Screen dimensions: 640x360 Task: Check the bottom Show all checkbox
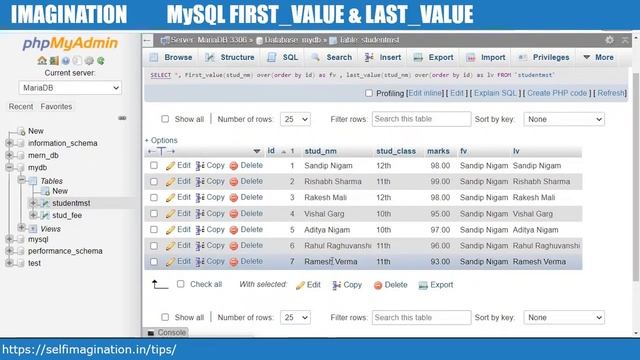tap(165, 317)
